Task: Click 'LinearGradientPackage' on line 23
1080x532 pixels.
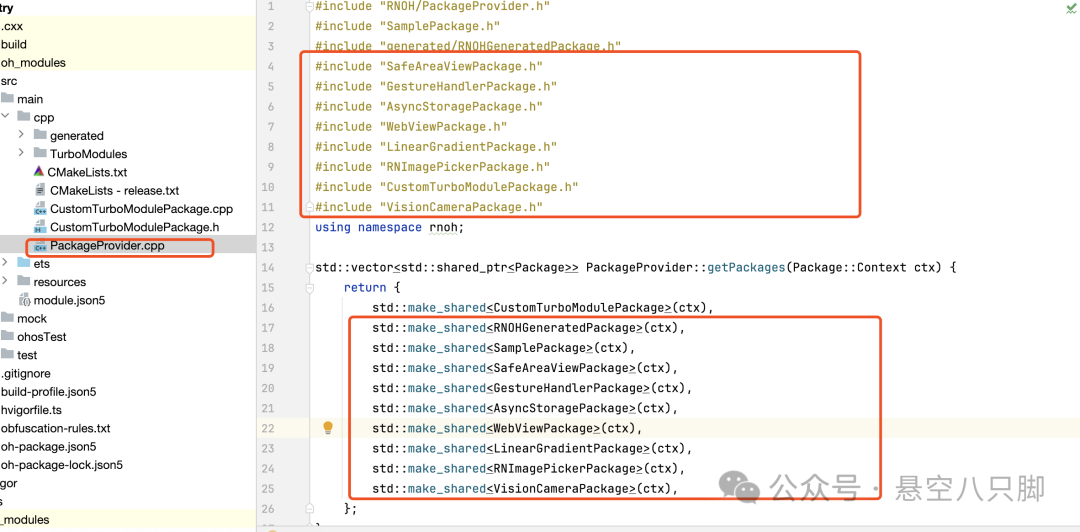Action: tap(568, 449)
